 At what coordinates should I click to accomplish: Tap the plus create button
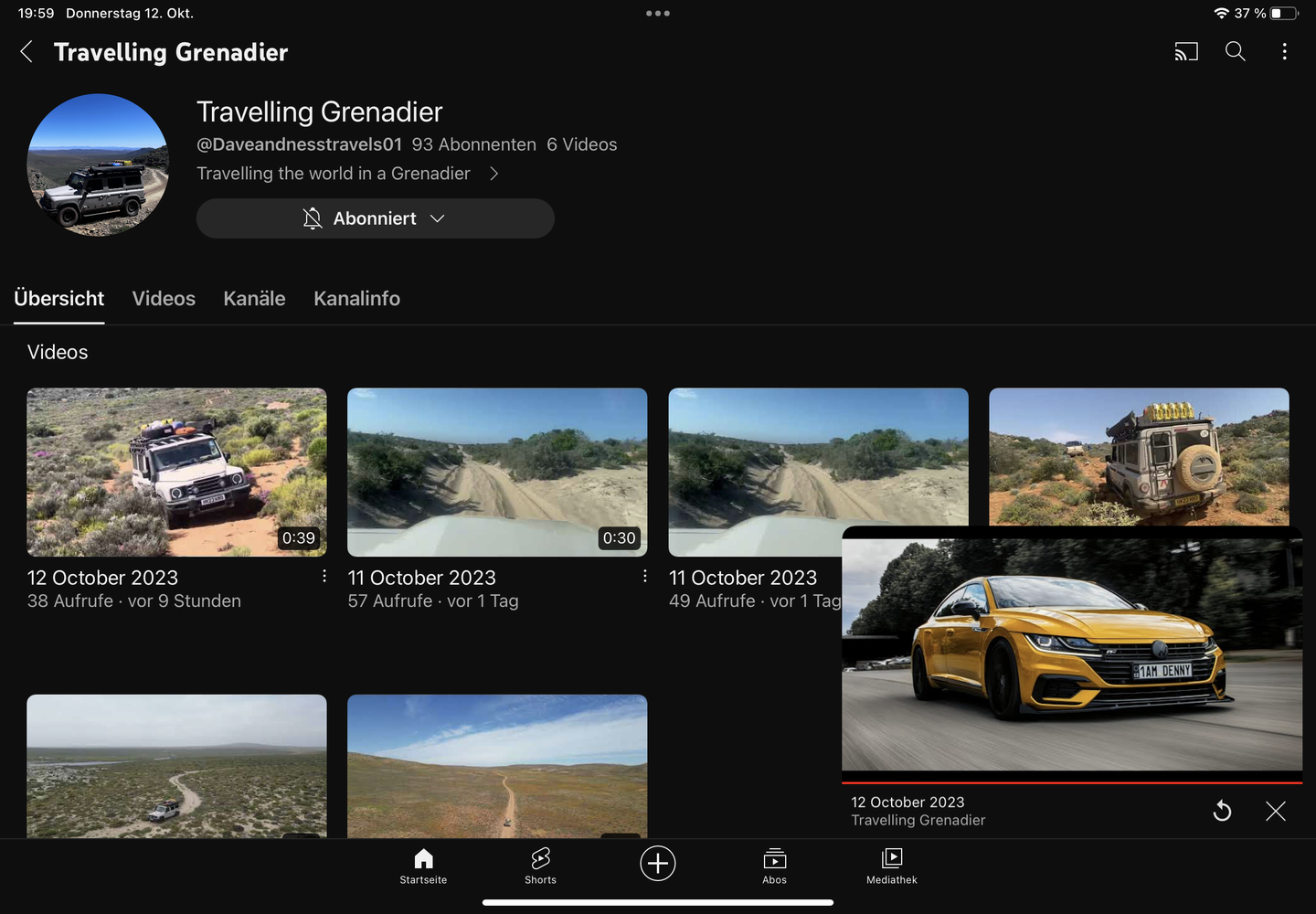[x=658, y=863]
